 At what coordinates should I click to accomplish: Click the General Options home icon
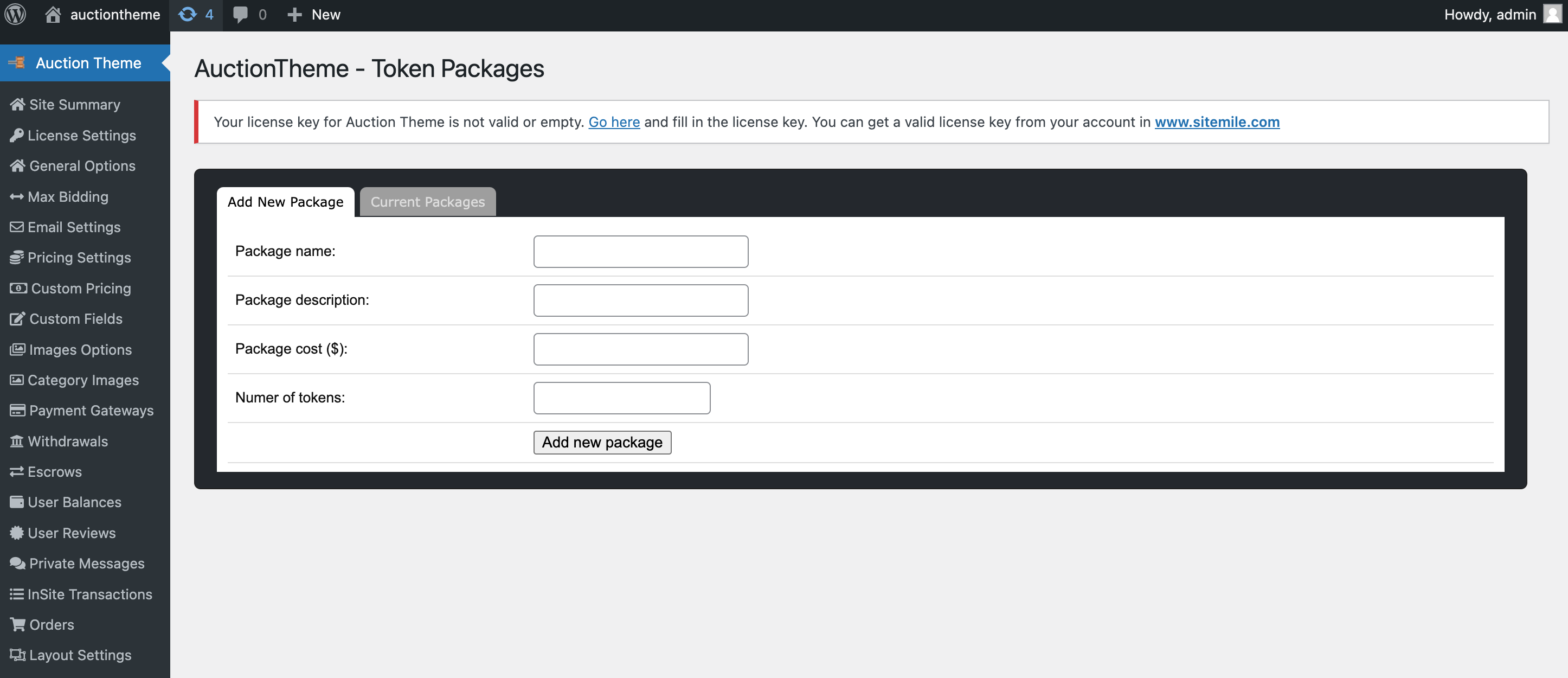[17, 165]
